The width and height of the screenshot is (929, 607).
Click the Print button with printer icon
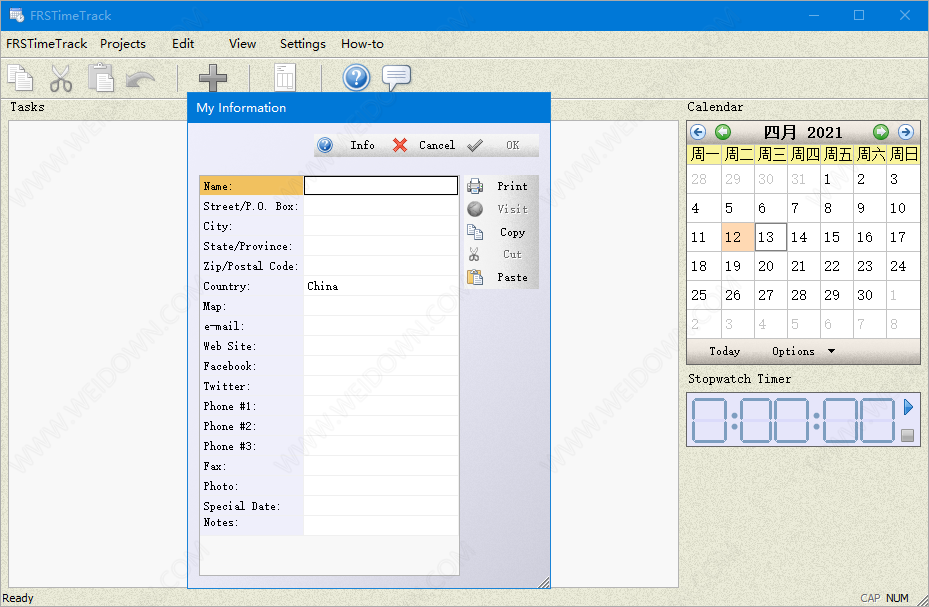pos(501,186)
